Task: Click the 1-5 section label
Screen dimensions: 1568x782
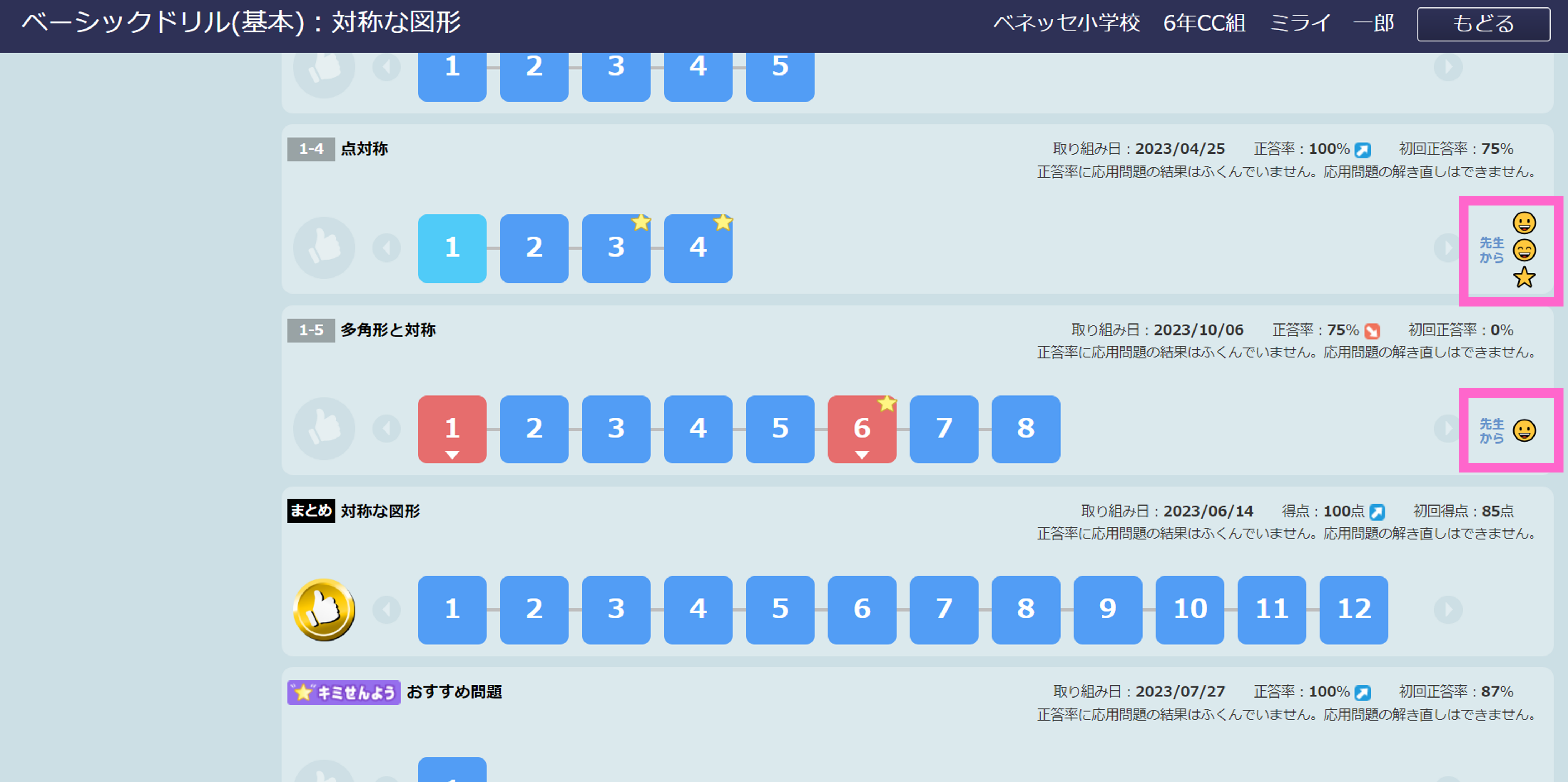Action: 310,330
